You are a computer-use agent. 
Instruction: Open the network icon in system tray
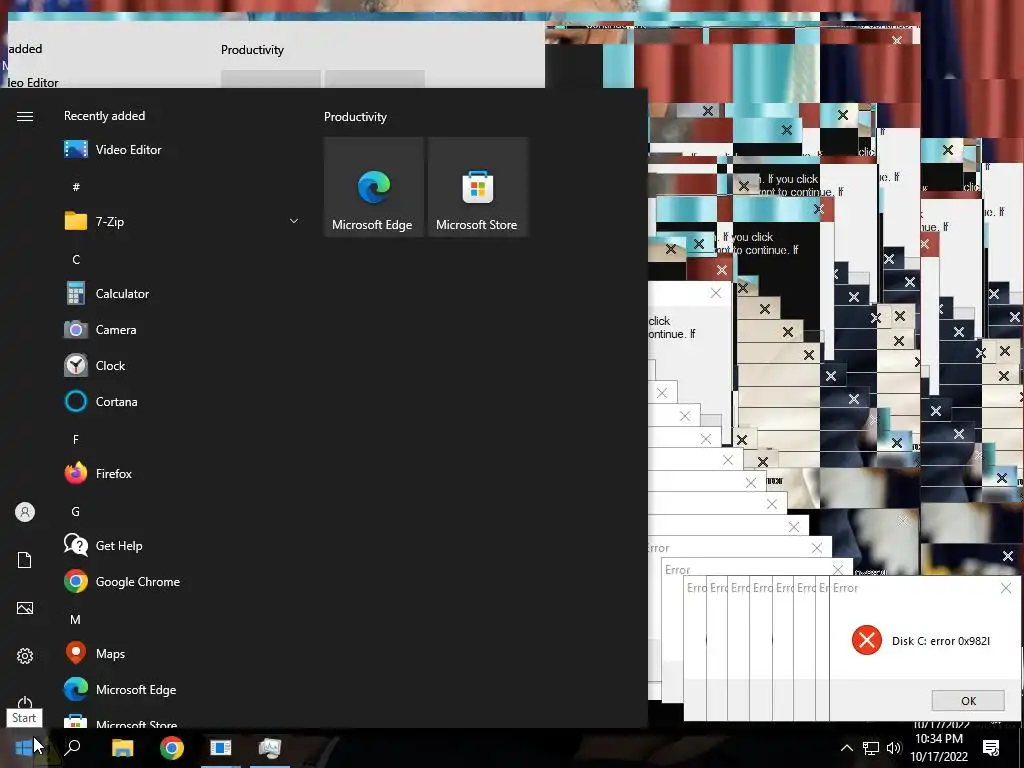click(871, 748)
